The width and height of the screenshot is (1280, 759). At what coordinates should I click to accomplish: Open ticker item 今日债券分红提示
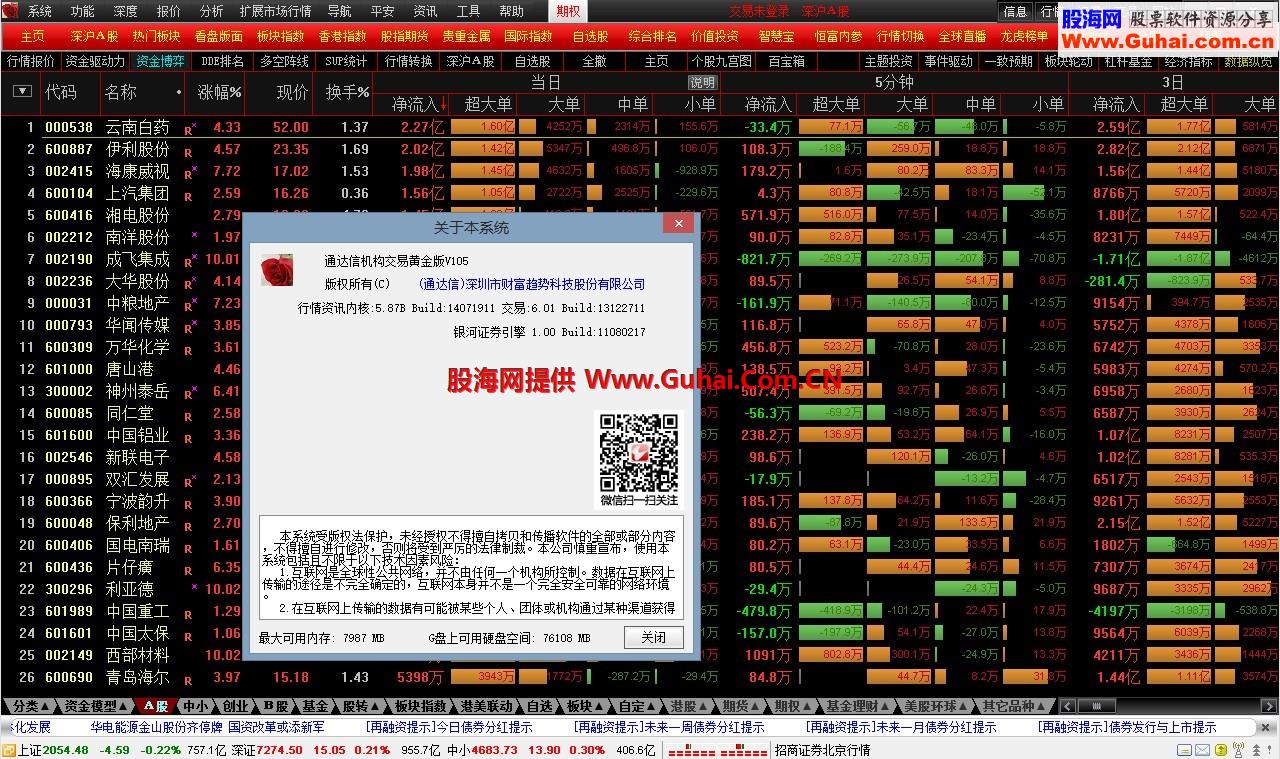(x=449, y=727)
